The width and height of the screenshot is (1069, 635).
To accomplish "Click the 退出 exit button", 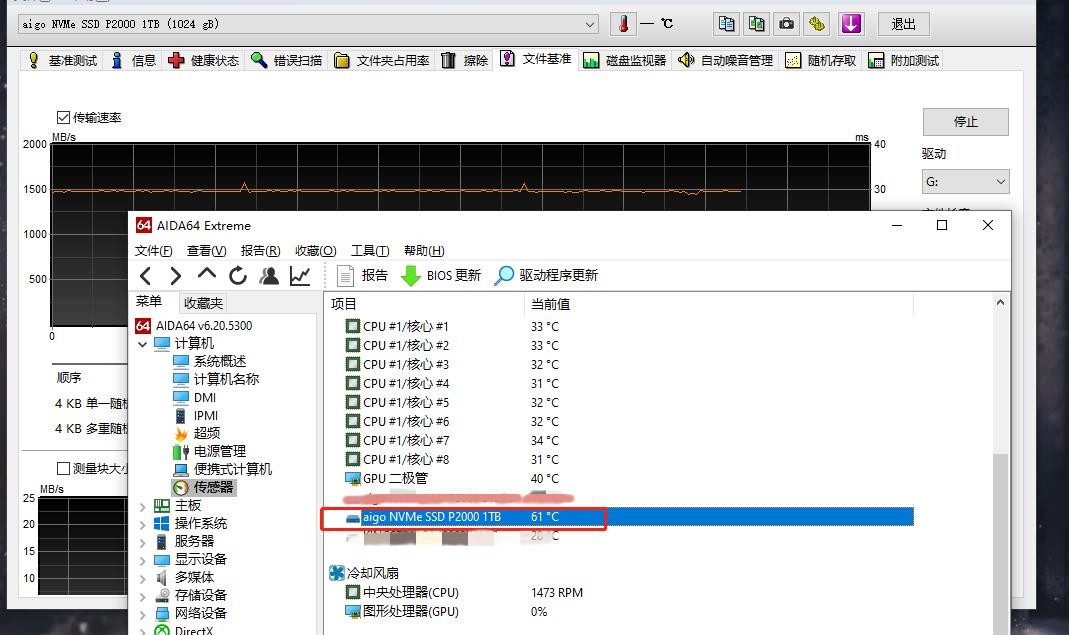I will point(903,23).
